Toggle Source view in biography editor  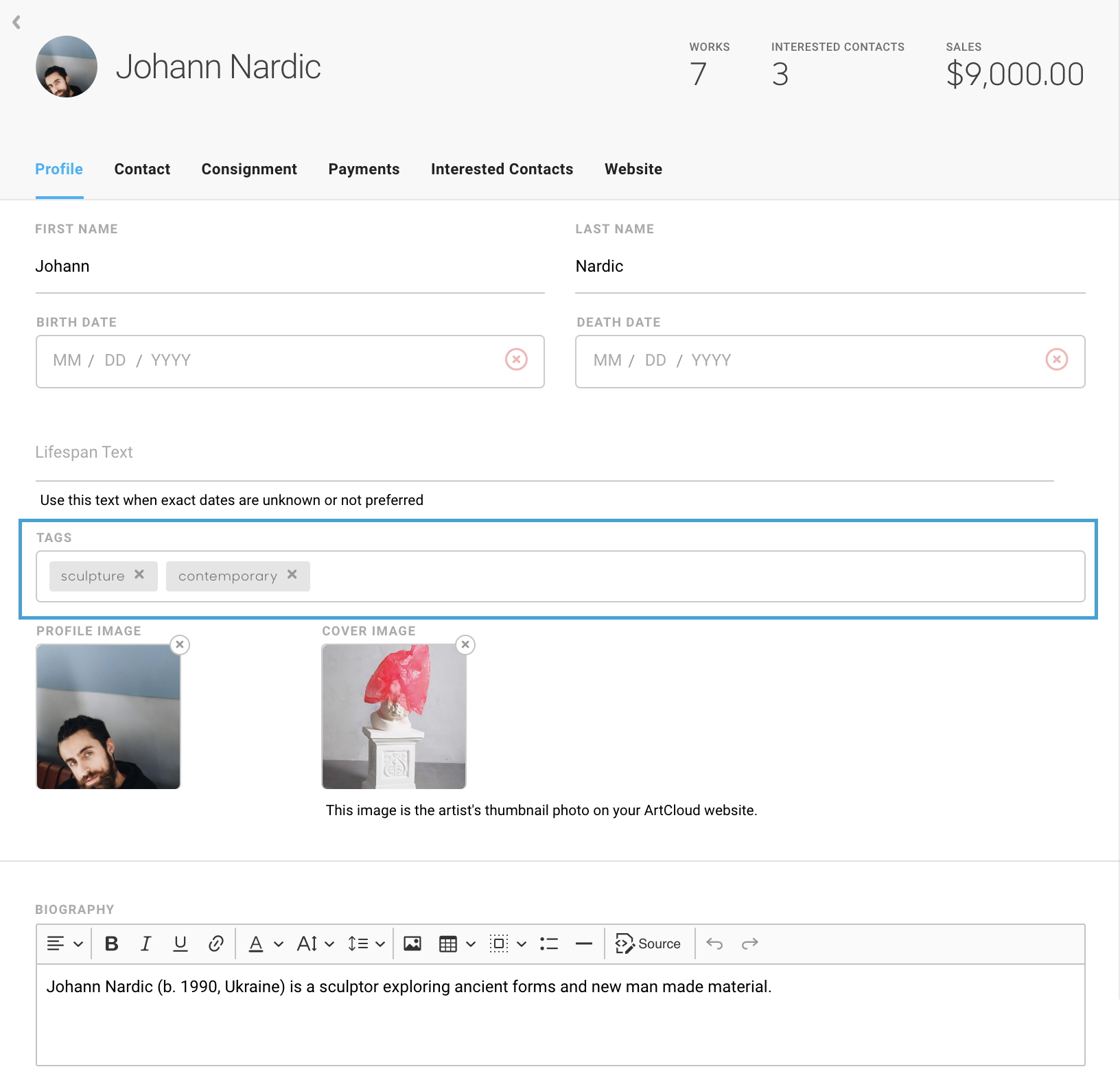tap(649, 944)
